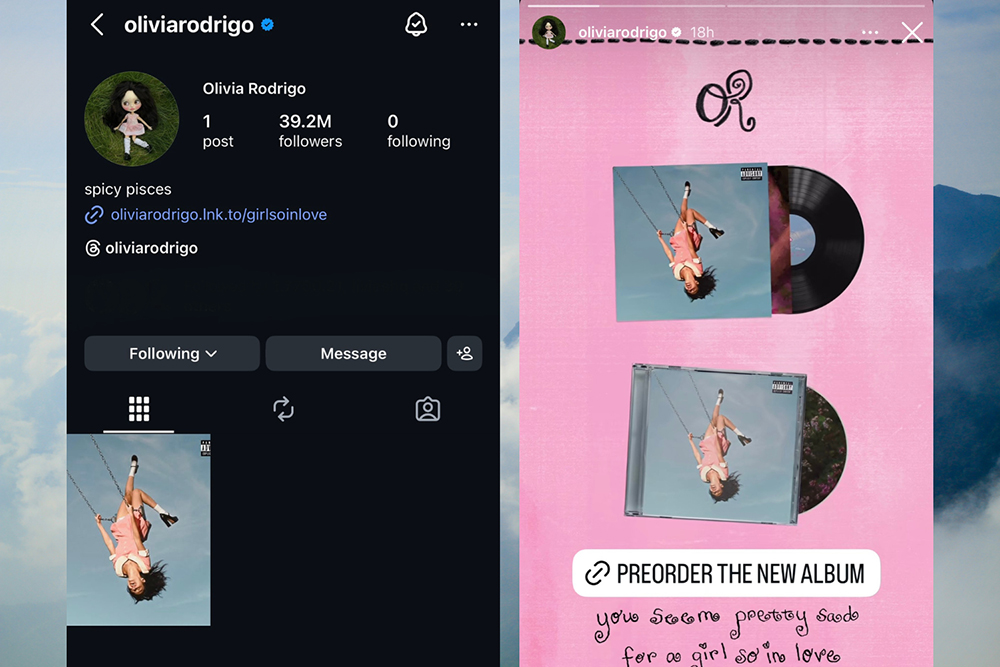The width and height of the screenshot is (1000, 667).
Task: Open the story three-dots more options
Action: [870, 32]
